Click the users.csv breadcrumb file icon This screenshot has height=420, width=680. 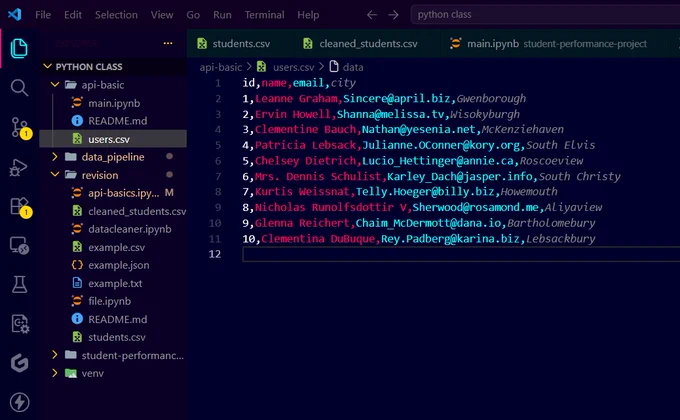(261, 67)
